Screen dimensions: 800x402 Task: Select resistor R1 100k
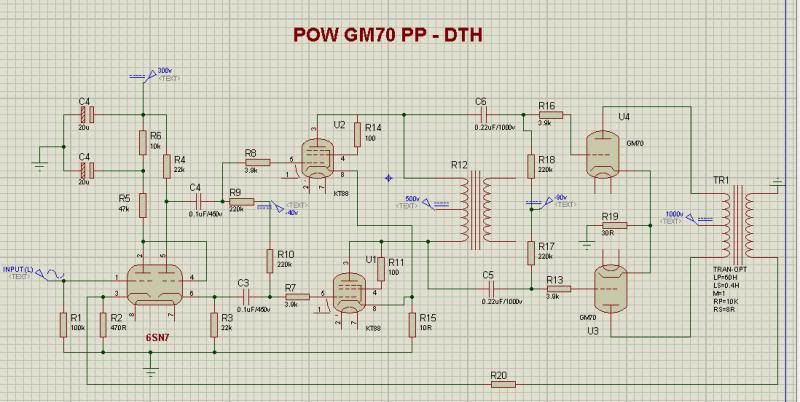(x=63, y=324)
